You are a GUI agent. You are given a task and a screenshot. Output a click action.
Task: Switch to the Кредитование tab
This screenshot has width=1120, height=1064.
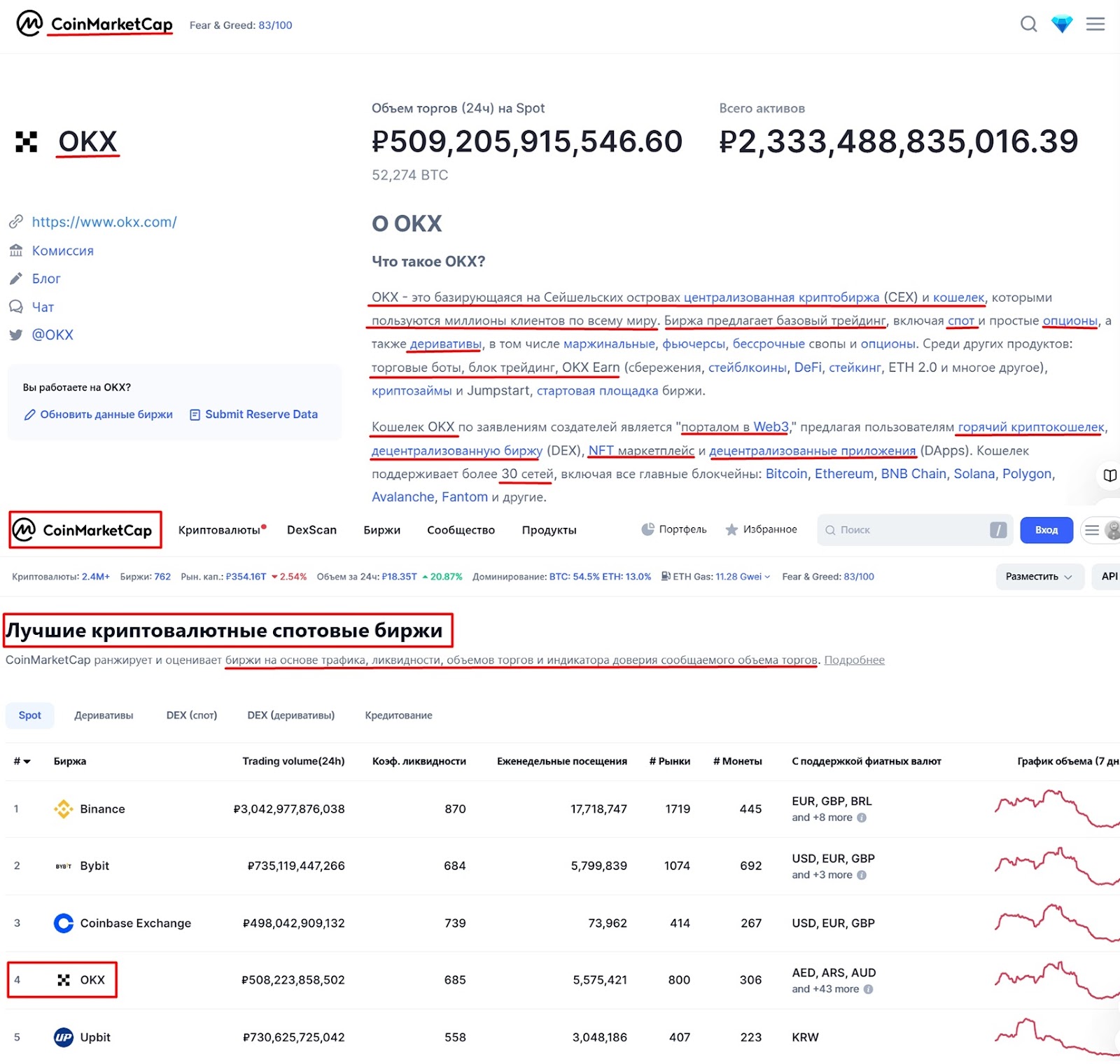[398, 715]
